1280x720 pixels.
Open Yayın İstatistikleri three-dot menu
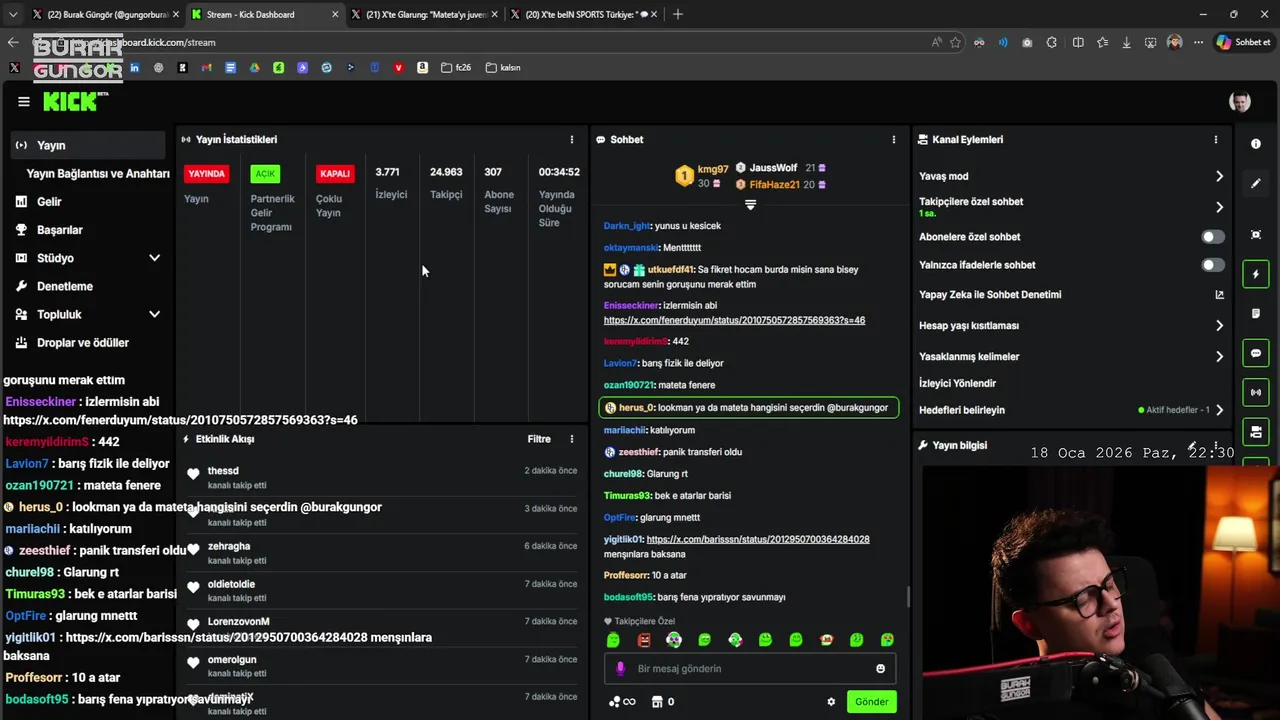pyautogui.click(x=572, y=140)
